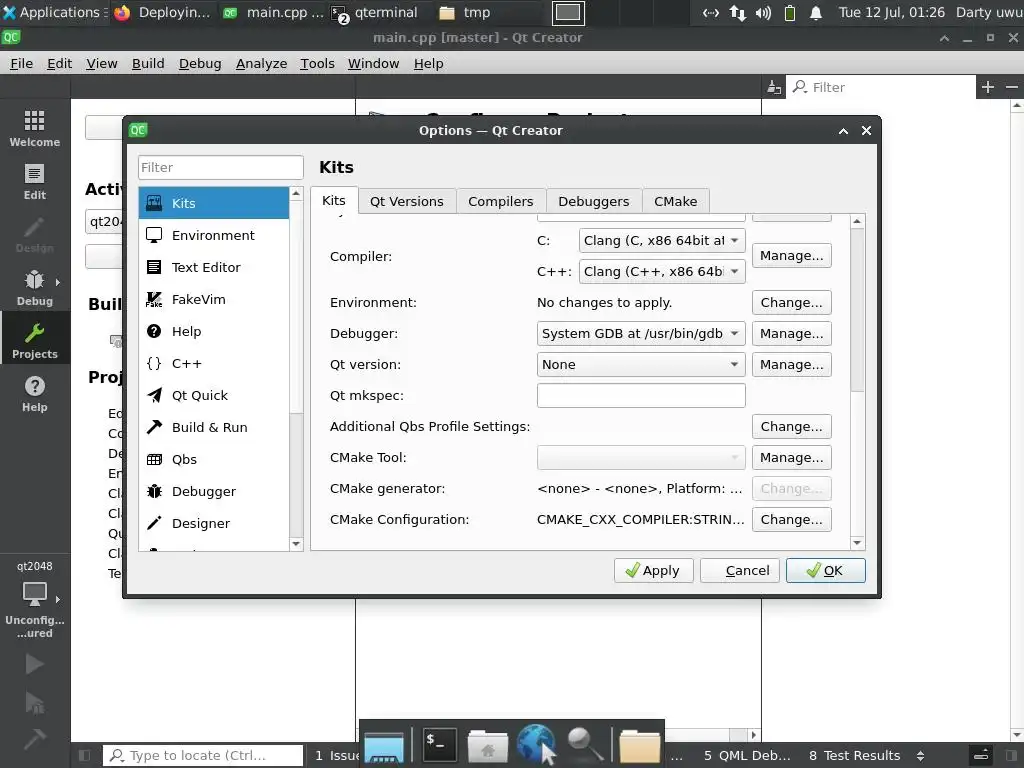Open the Qt version dropdown showing None

click(x=641, y=364)
